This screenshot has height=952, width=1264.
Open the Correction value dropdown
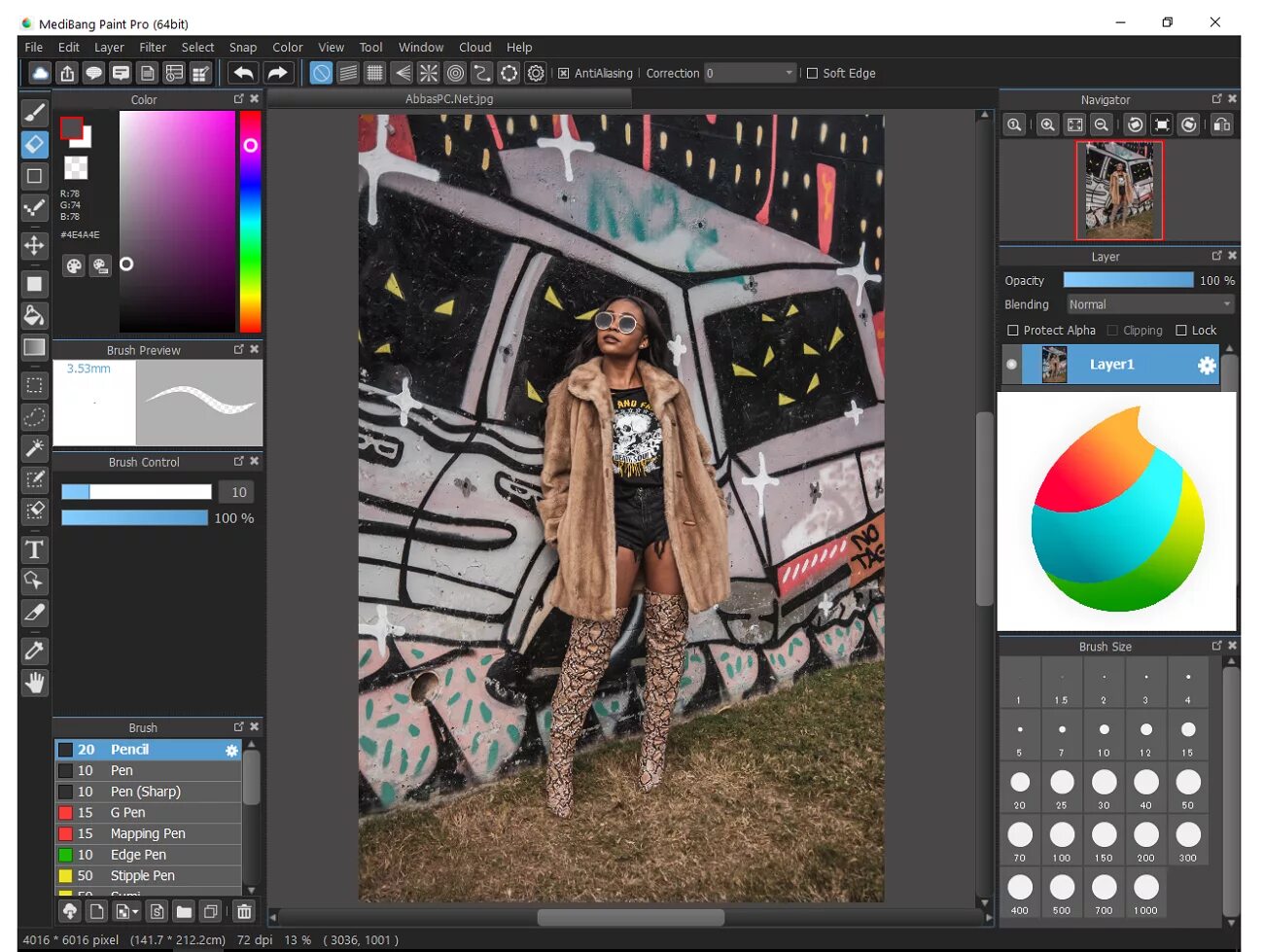point(750,73)
